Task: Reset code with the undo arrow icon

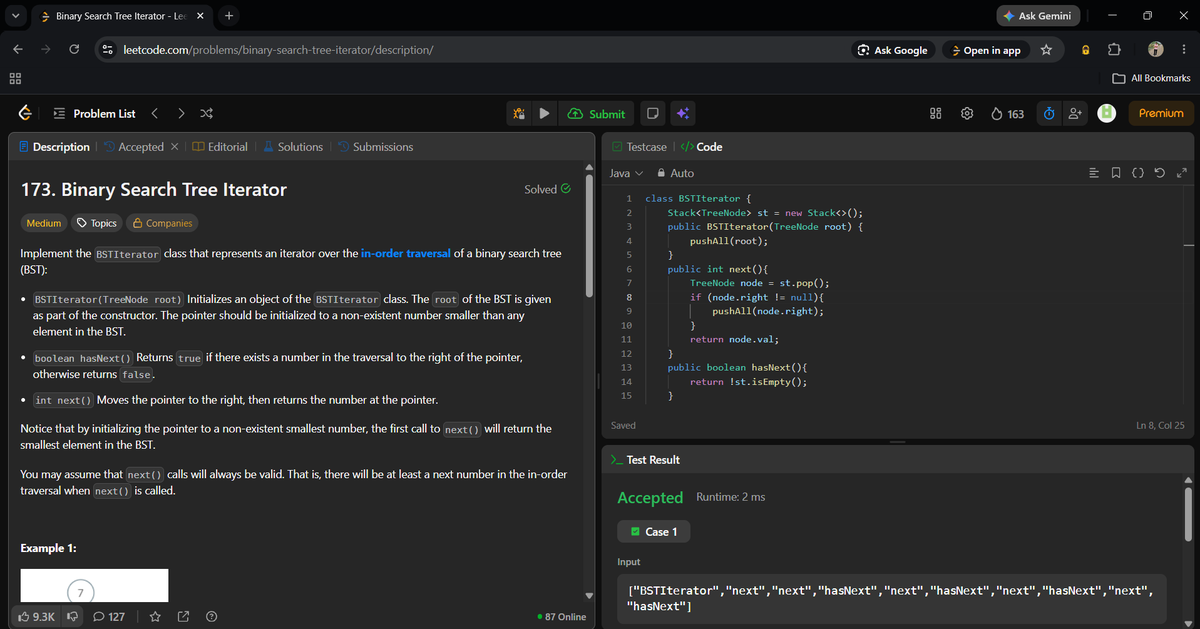Action: tap(1159, 174)
